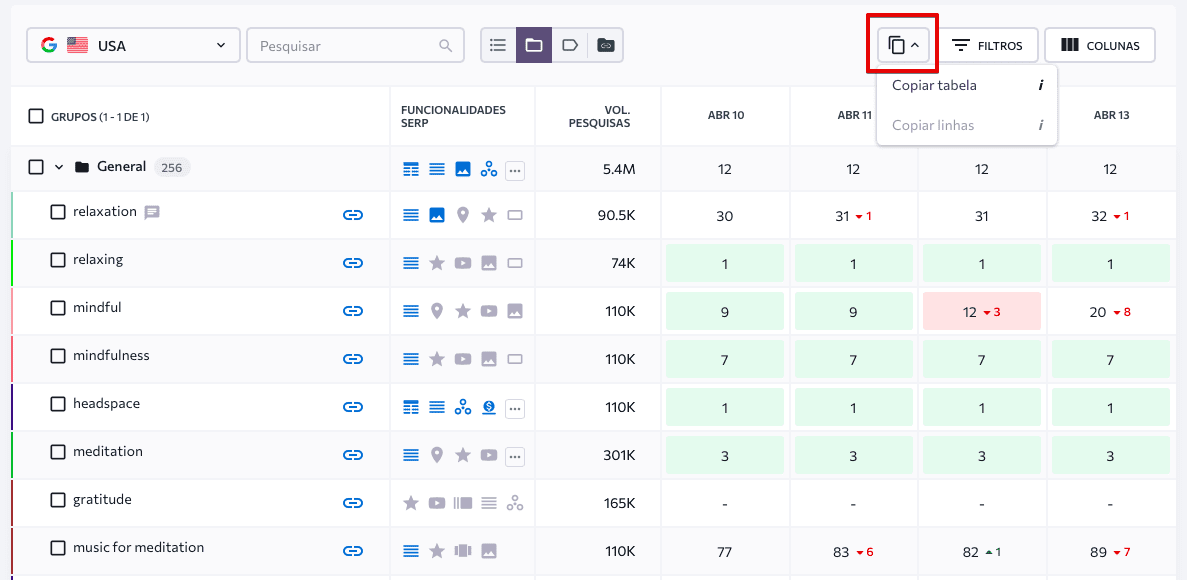This screenshot has width=1187, height=580.
Task: Check the mindfulness keyword checkbox
Action: (x=58, y=356)
